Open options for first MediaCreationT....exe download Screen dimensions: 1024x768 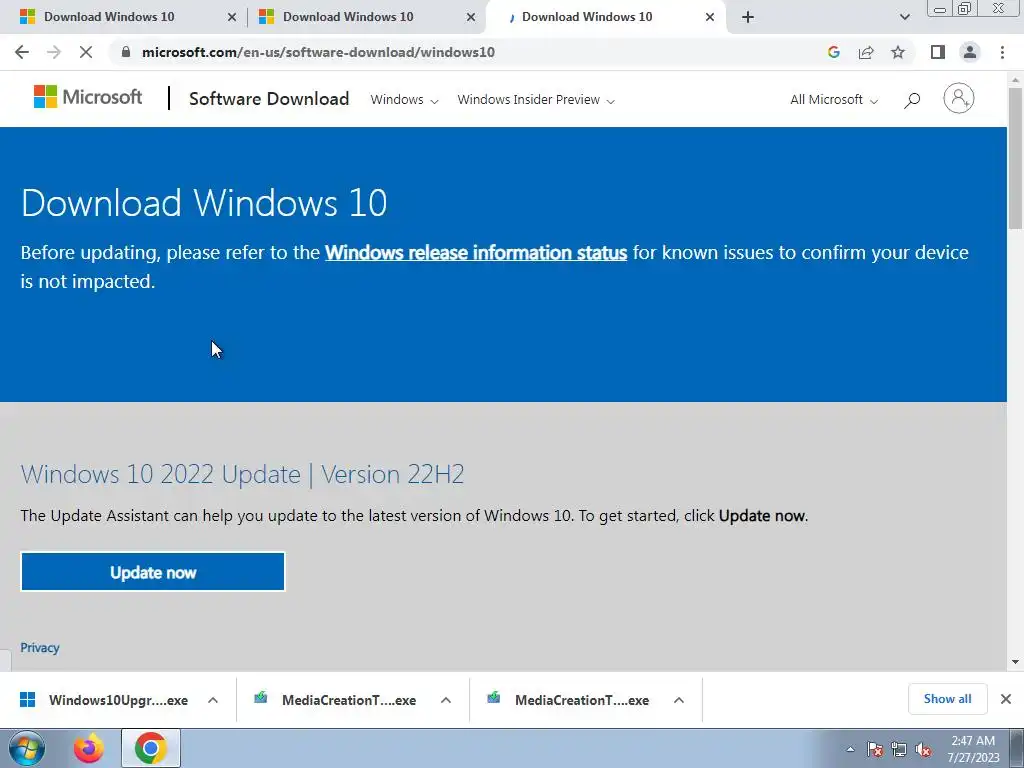click(446, 700)
